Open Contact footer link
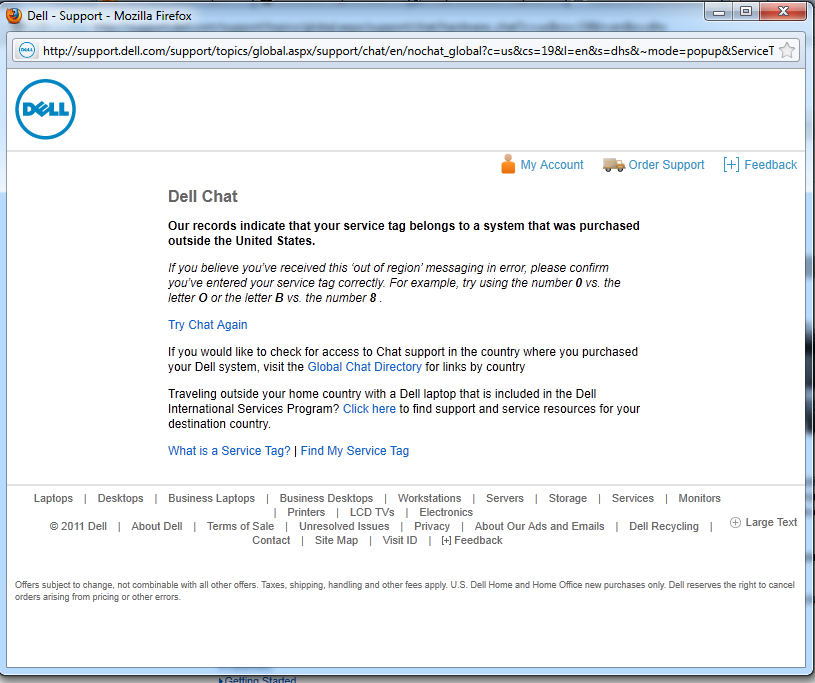 click(x=271, y=540)
